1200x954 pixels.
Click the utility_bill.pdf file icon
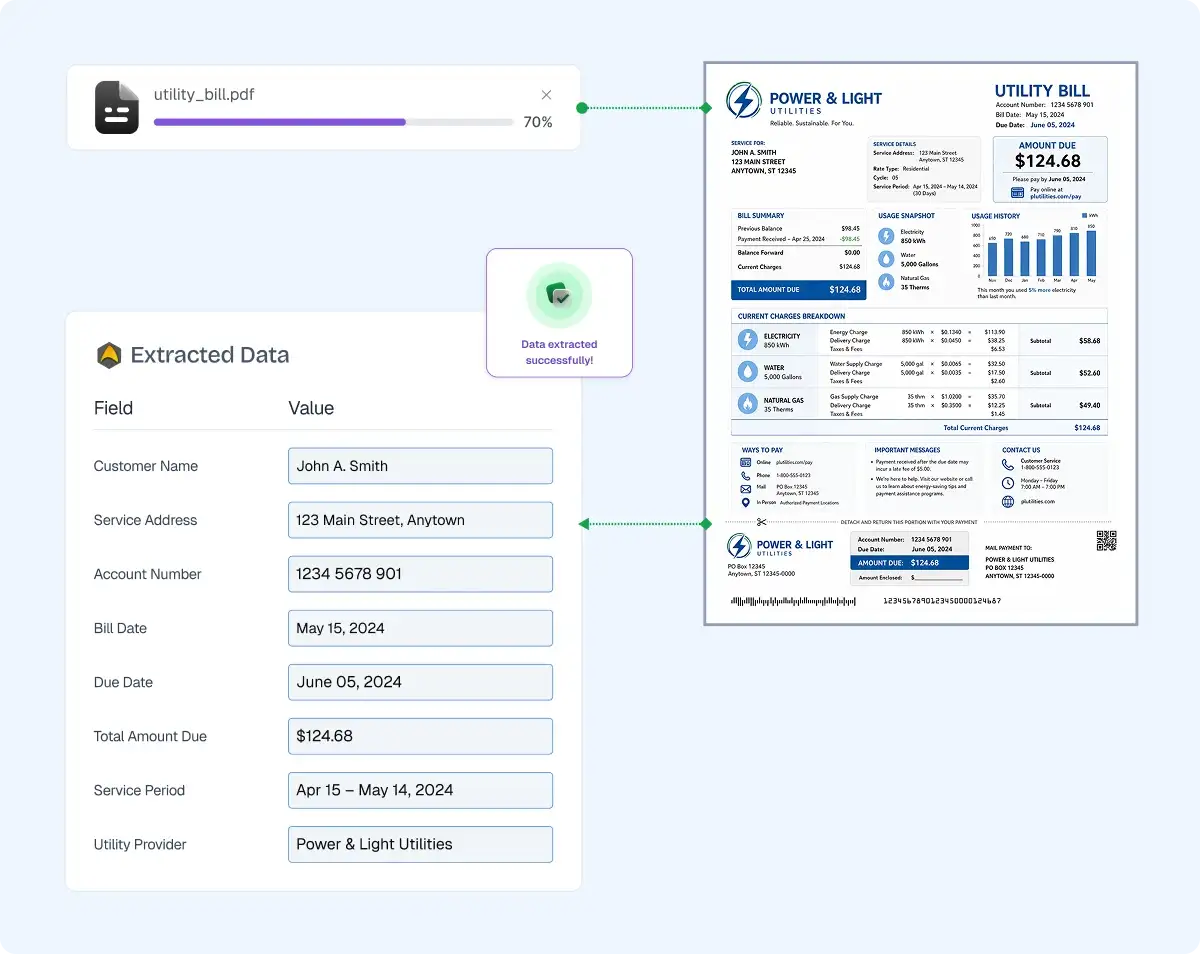click(x=116, y=107)
